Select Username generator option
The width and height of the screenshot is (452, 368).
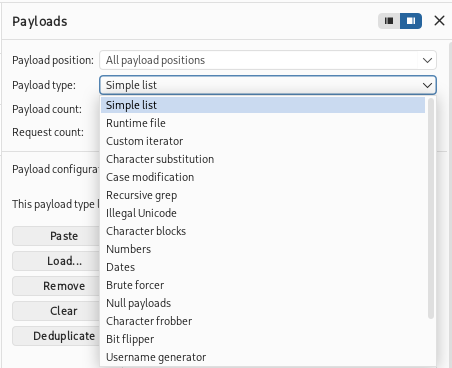(263, 357)
